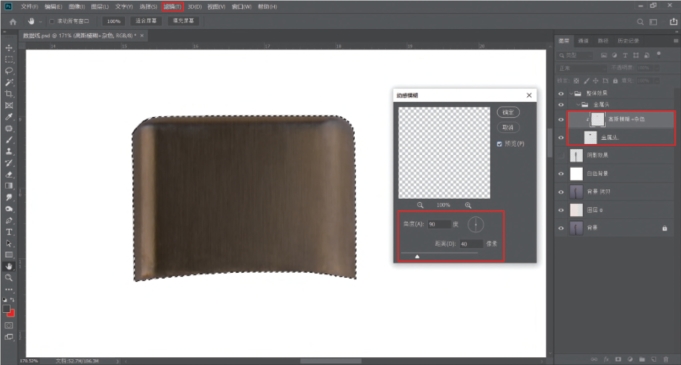Viewport: 681px width, 365px height.
Task: Confirm the motion blur with OK button
Action: 508,112
